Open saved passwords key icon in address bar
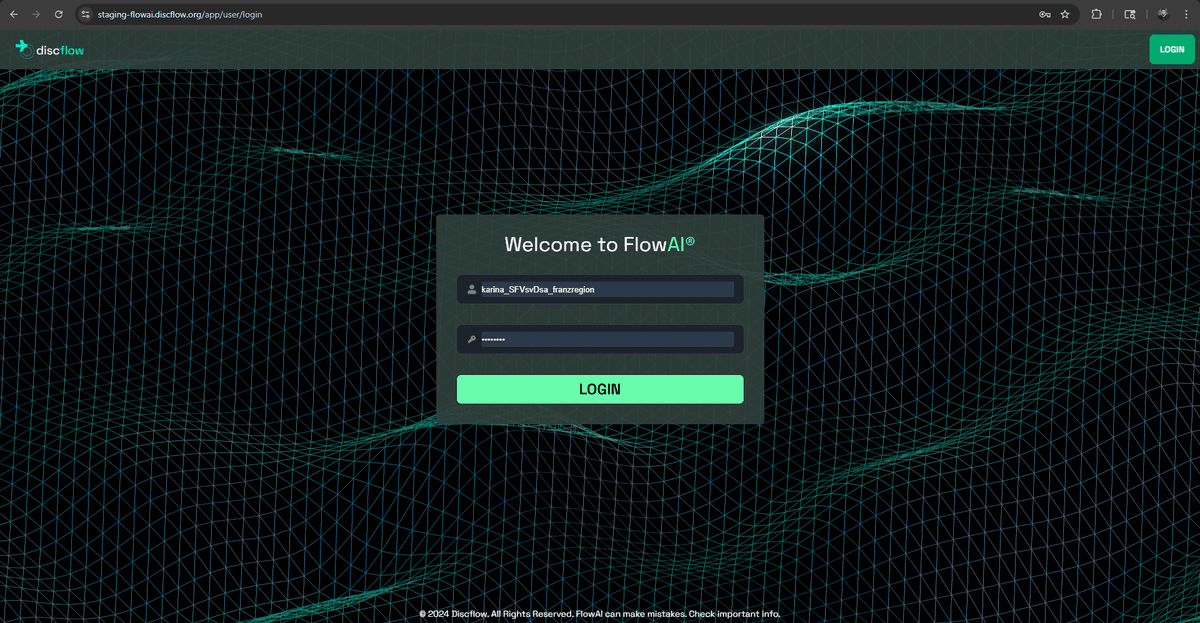The image size is (1200, 623). click(1044, 15)
